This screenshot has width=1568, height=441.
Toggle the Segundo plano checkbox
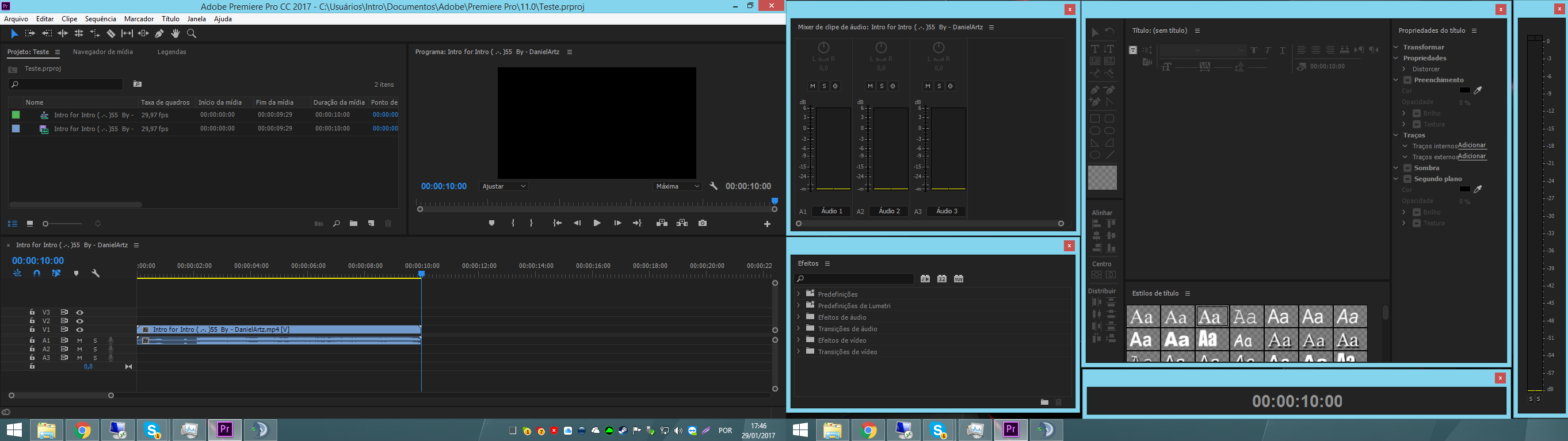tap(1407, 179)
